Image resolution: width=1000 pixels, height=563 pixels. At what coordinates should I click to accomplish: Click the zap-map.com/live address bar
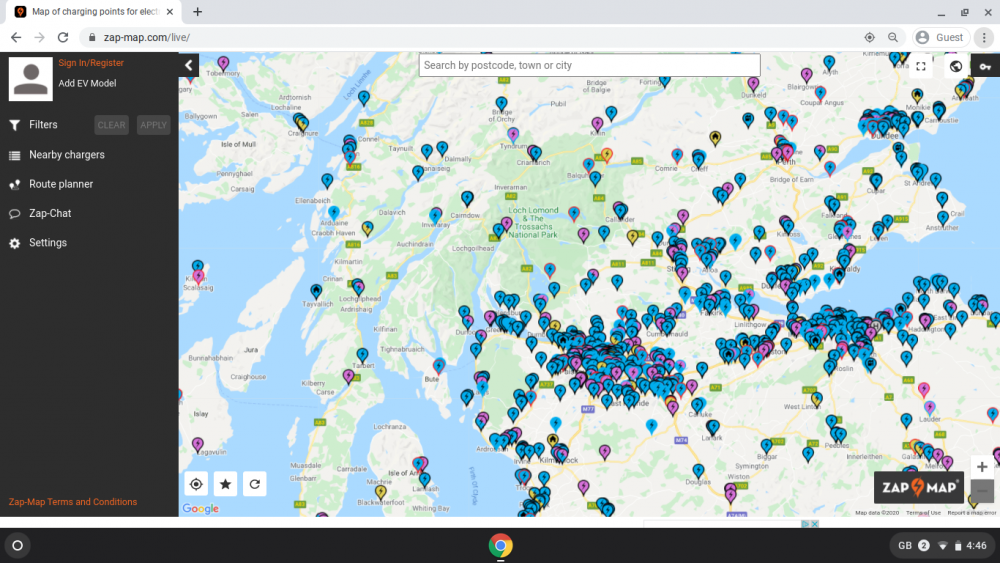click(x=147, y=38)
